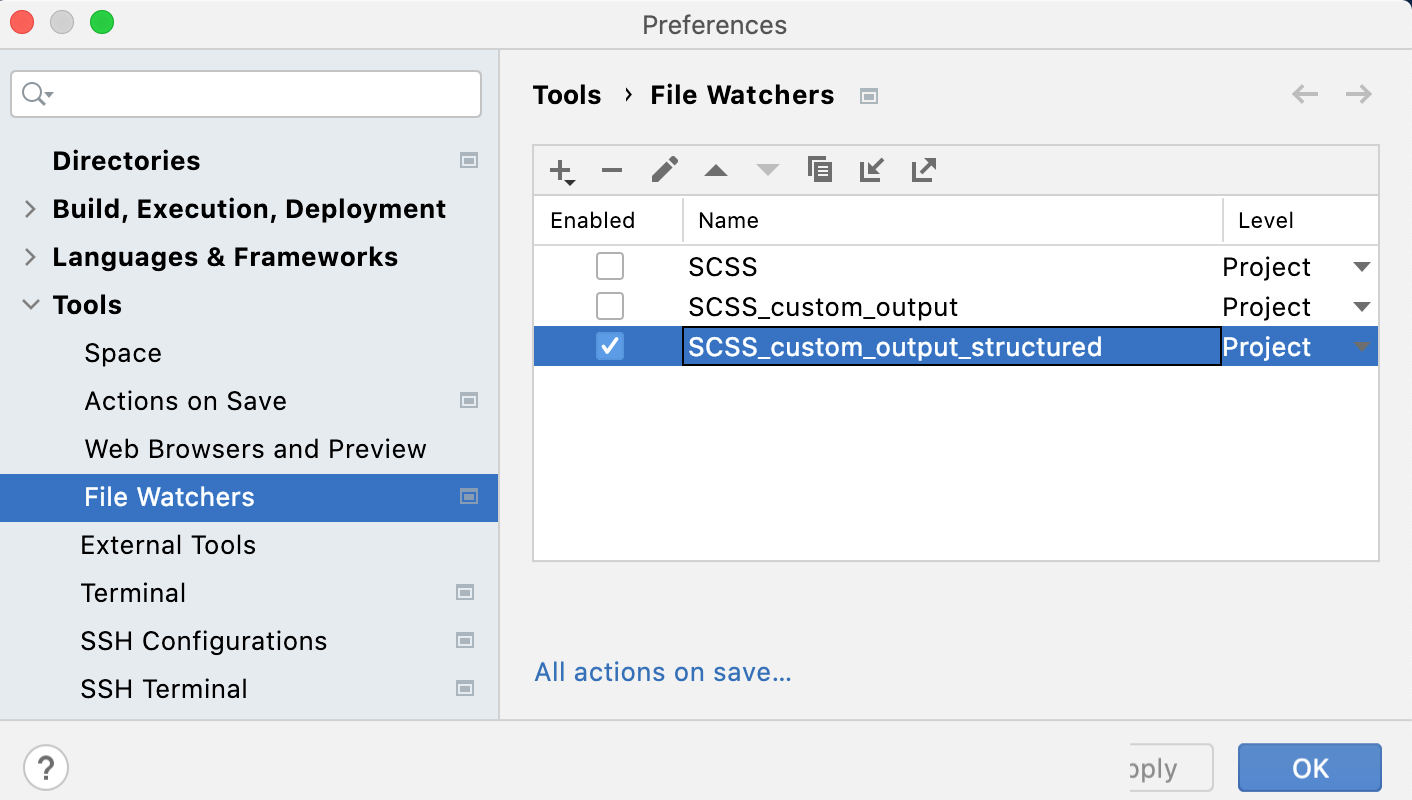The image size is (1412, 800).
Task: Click the help question mark button
Action: pos(46,768)
